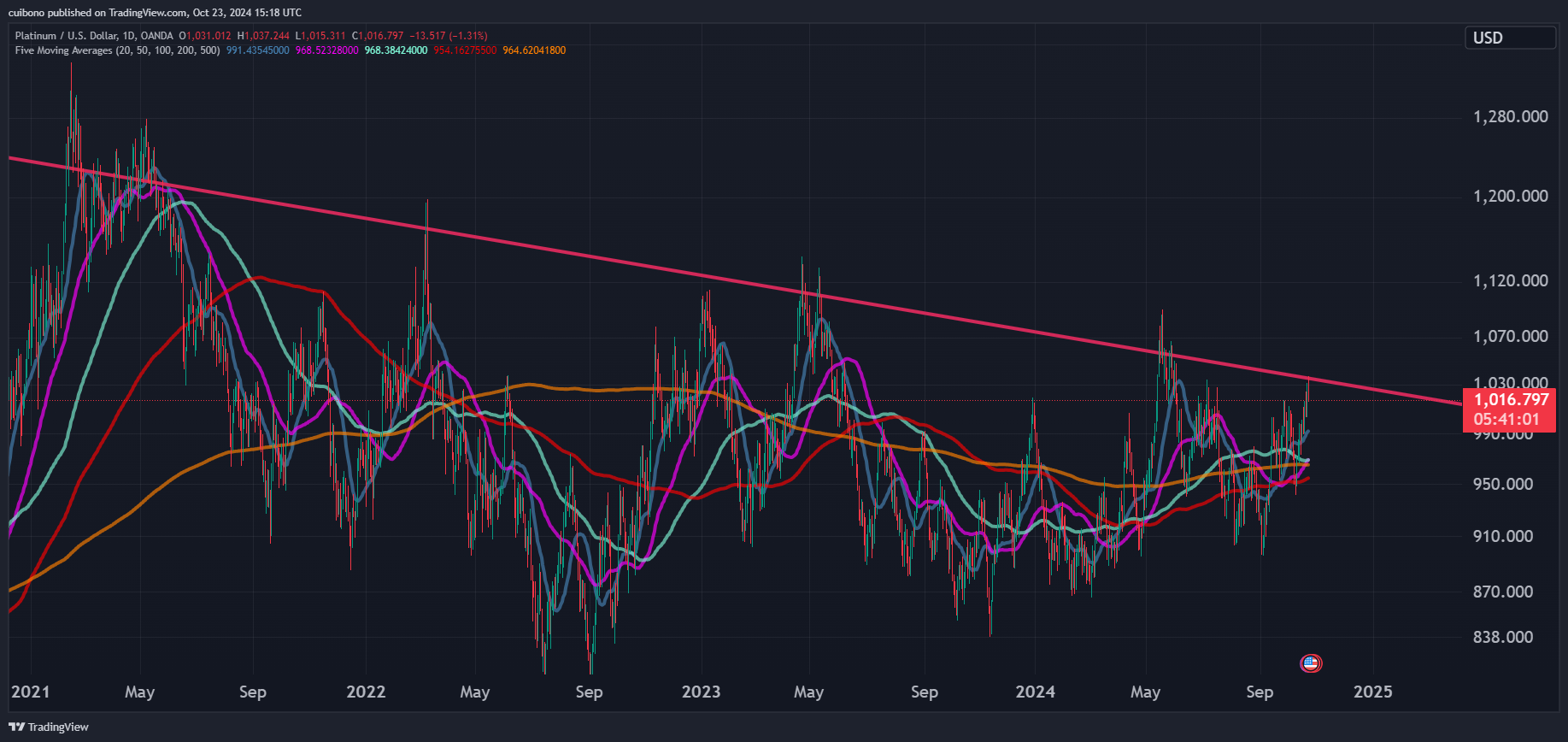The width and height of the screenshot is (1568, 742).
Task: Click the 50-period MA value 968.52328000
Action: coord(326,50)
